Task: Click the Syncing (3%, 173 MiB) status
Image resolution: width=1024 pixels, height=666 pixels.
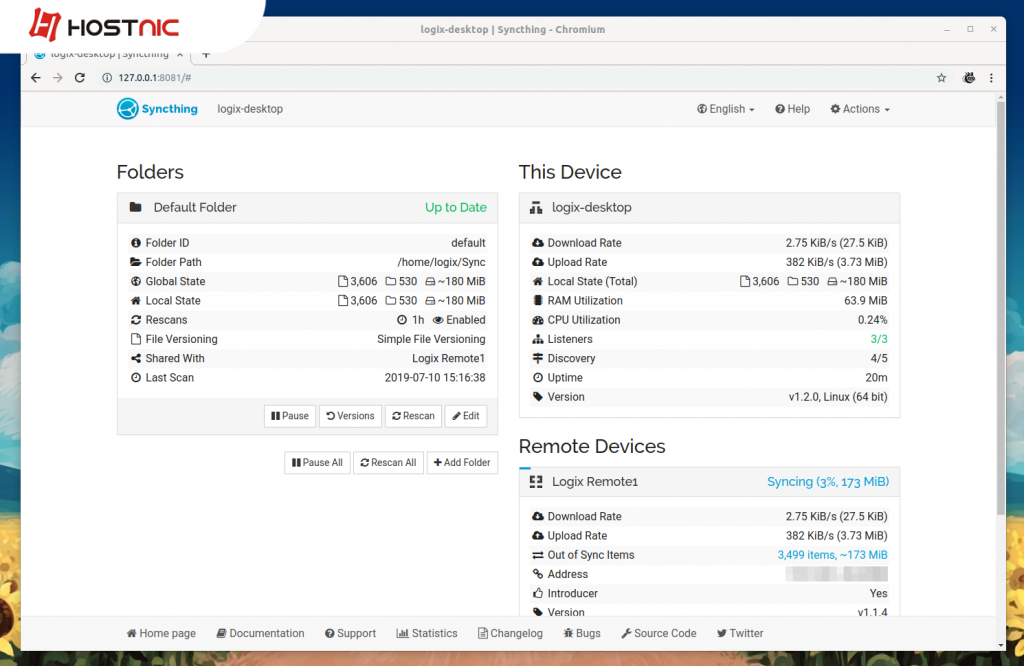Action: pos(827,482)
